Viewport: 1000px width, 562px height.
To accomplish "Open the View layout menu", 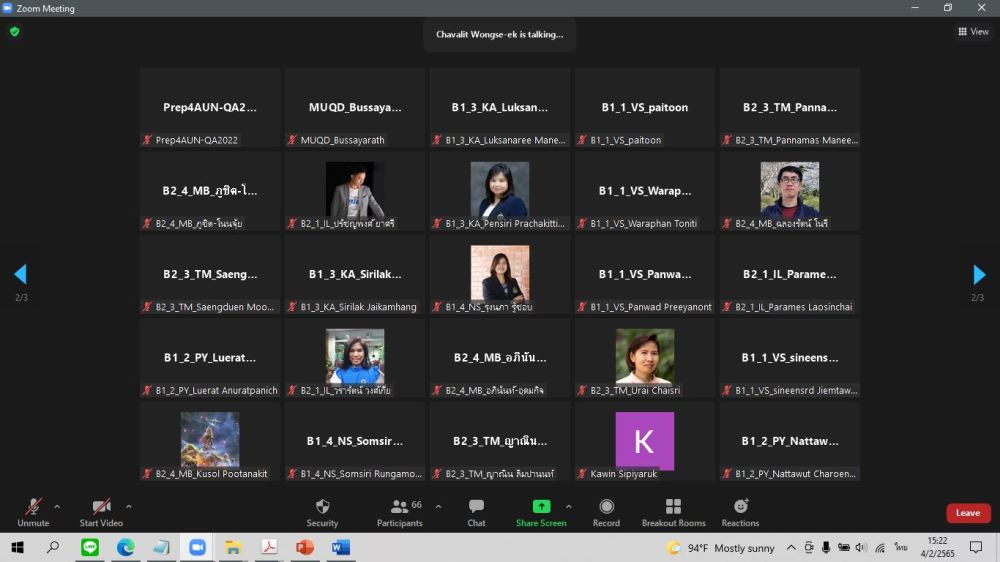I will [973, 32].
